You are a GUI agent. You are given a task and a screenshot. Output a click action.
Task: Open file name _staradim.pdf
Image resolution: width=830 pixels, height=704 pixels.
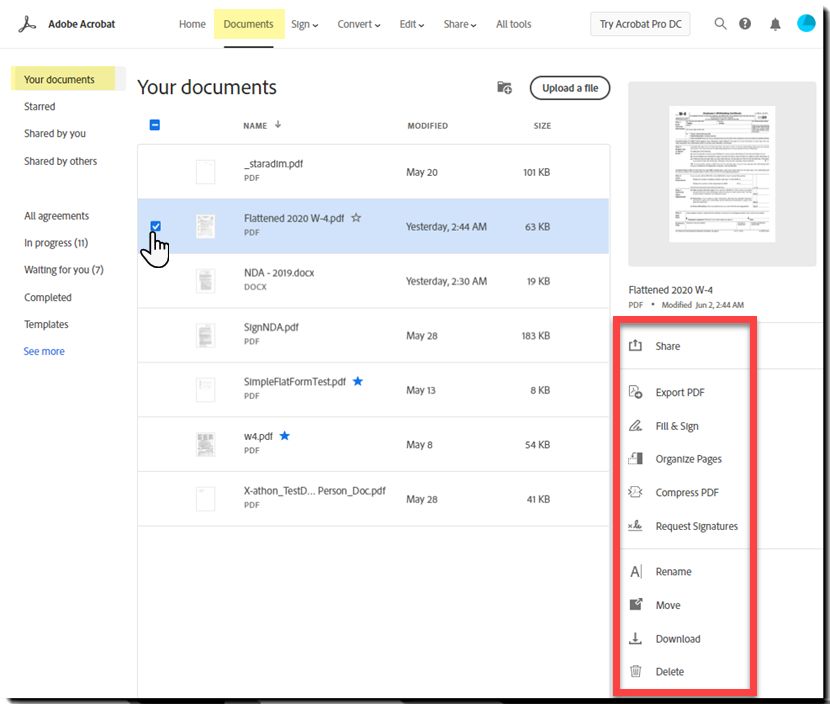pos(273,164)
